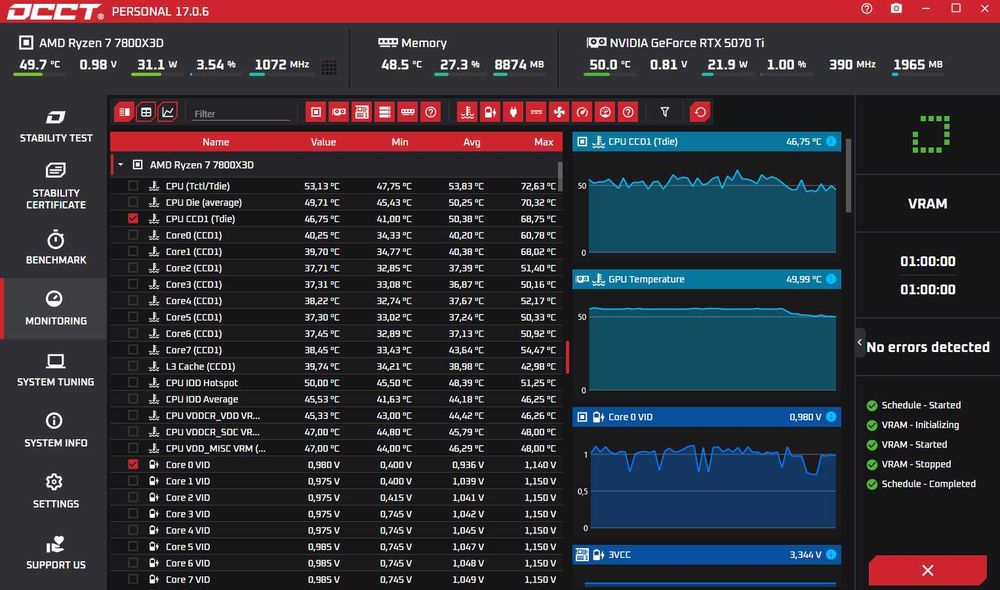
Task: Toggle the fan sensors filter icon
Action: click(x=559, y=112)
